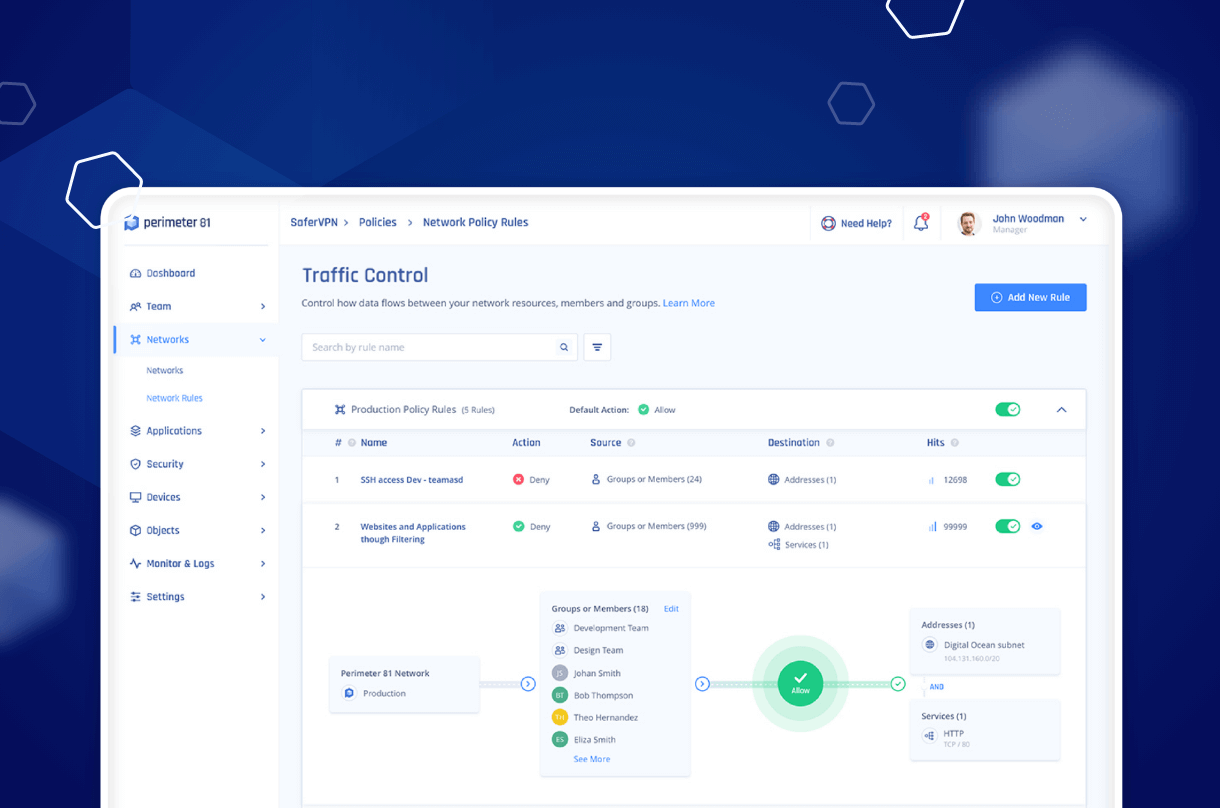Click the Dashboard gauge icon in sidebar
Viewport: 1220px width, 808px height.
(x=136, y=273)
